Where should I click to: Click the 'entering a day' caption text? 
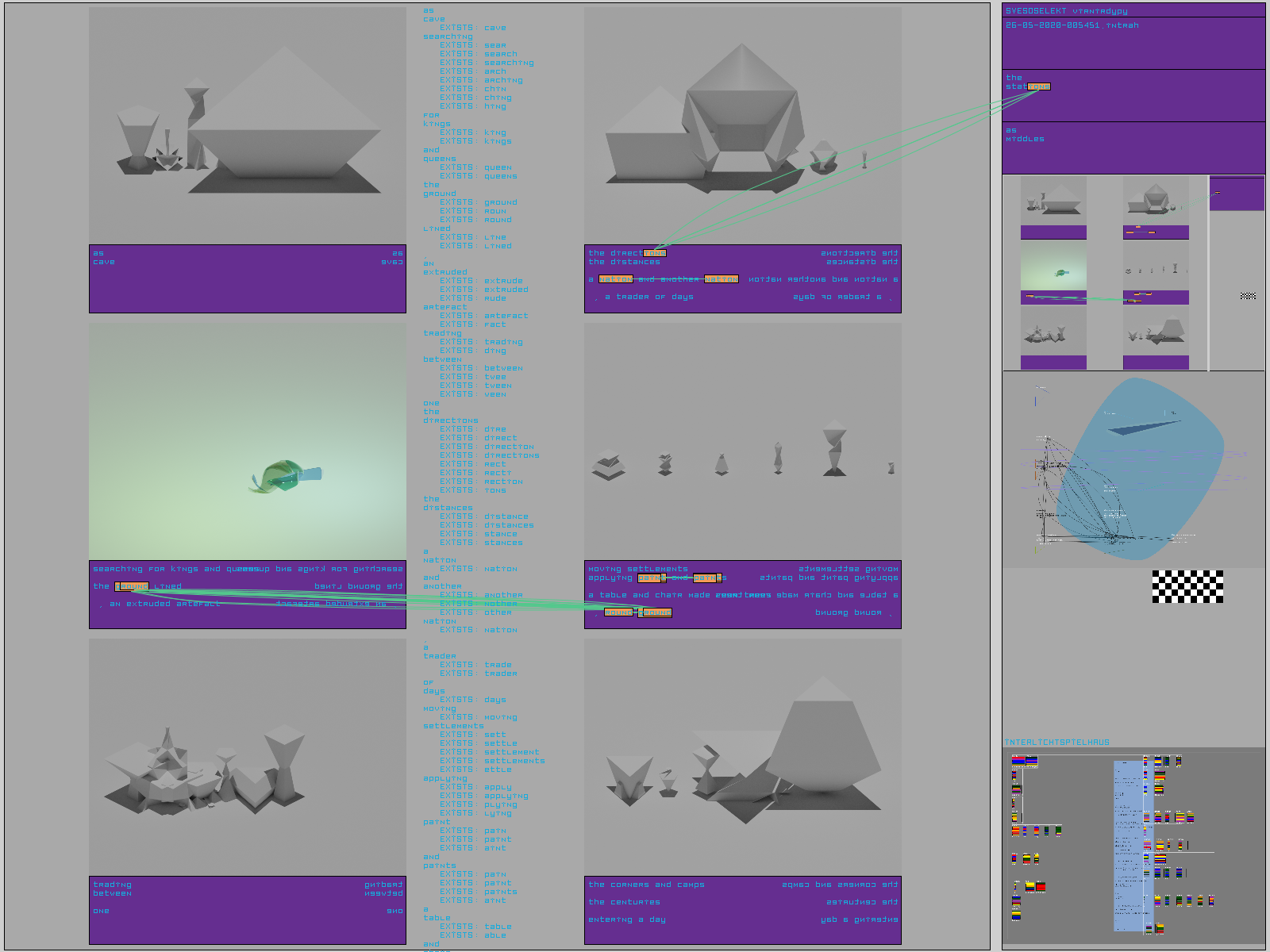(627, 919)
